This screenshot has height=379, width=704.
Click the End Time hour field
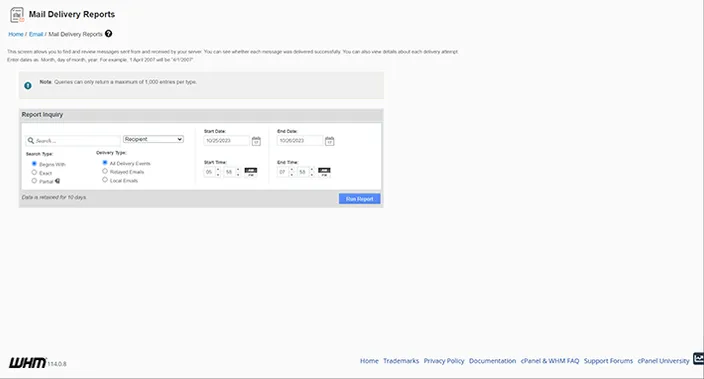(283, 172)
